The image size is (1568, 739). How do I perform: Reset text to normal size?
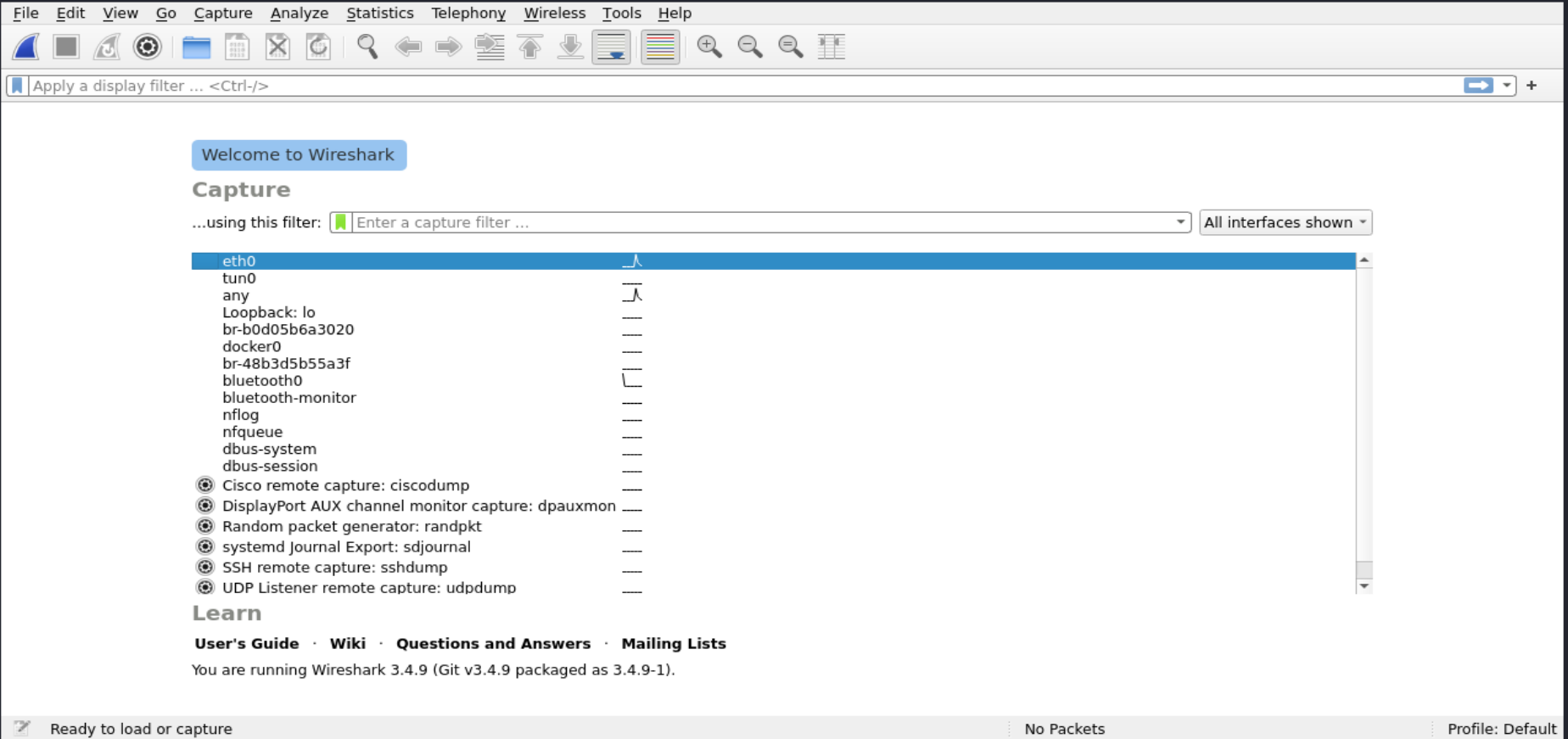click(791, 47)
